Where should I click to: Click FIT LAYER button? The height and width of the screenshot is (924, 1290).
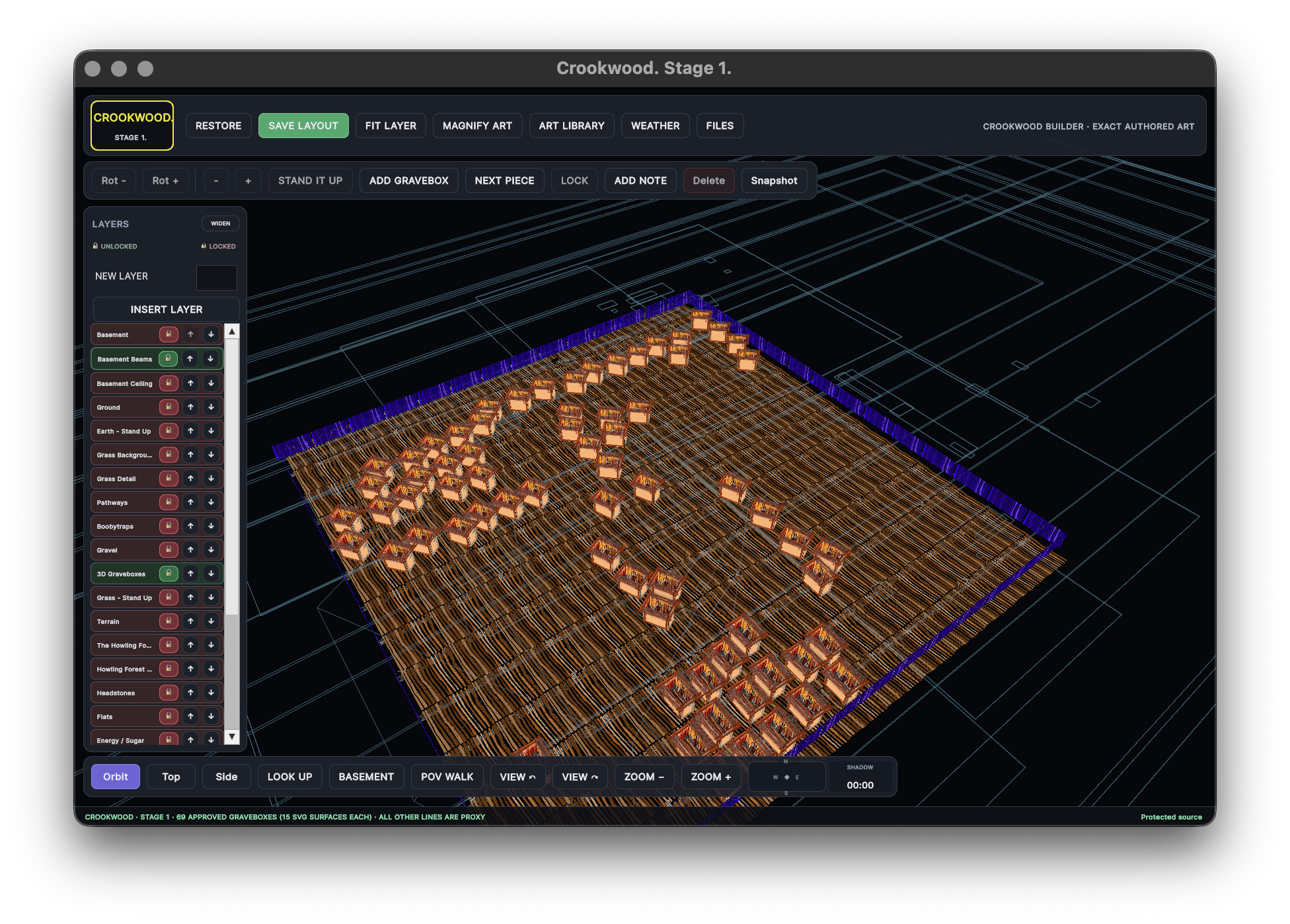[x=391, y=126]
